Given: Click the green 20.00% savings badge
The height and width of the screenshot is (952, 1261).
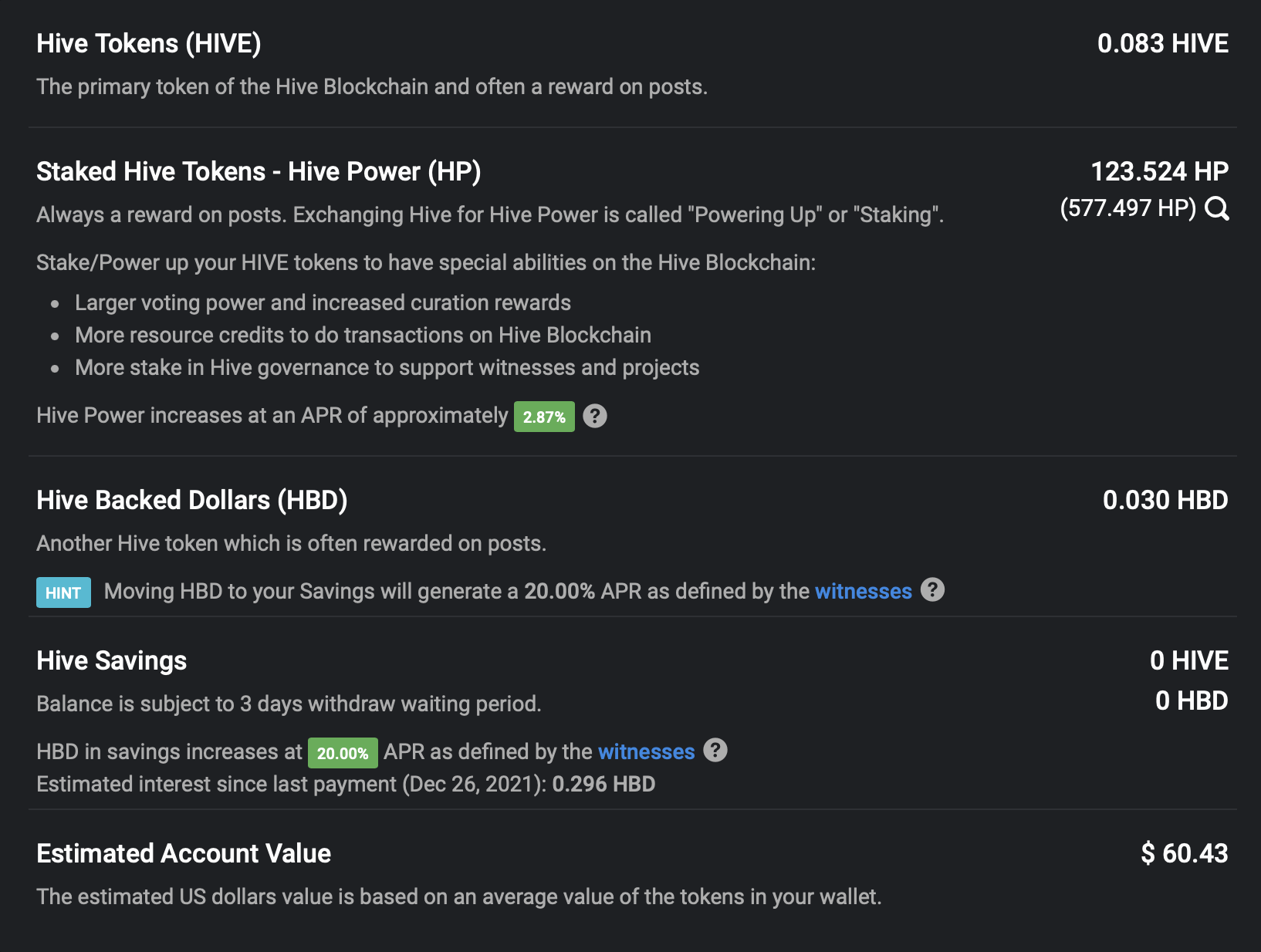Looking at the screenshot, I should click(343, 753).
